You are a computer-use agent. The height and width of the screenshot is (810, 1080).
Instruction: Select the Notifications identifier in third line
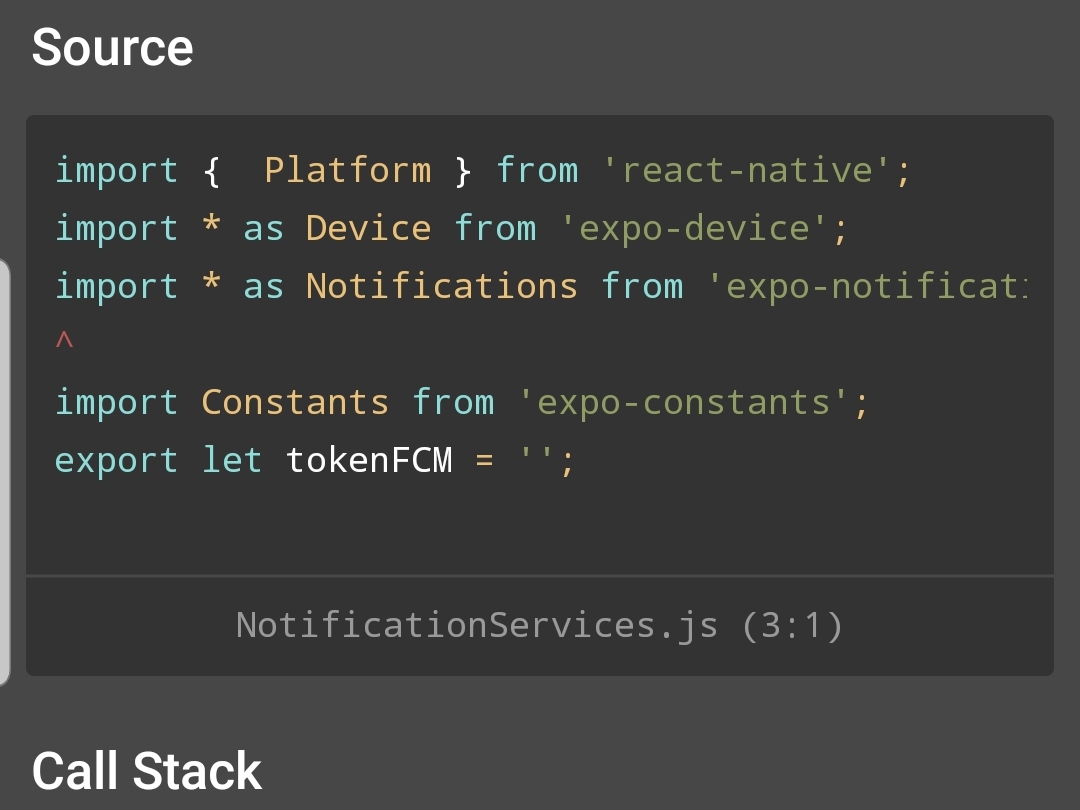tap(441, 286)
